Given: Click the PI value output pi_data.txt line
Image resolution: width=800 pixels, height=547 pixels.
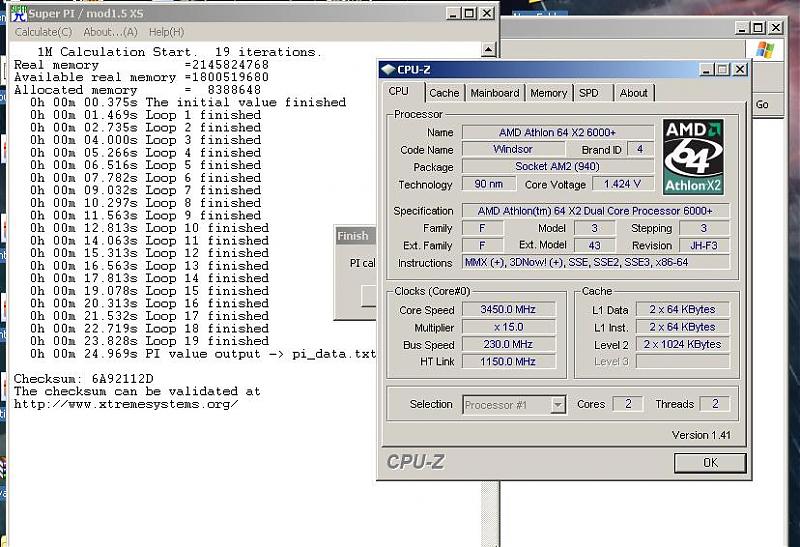Looking at the screenshot, I should [x=203, y=354].
